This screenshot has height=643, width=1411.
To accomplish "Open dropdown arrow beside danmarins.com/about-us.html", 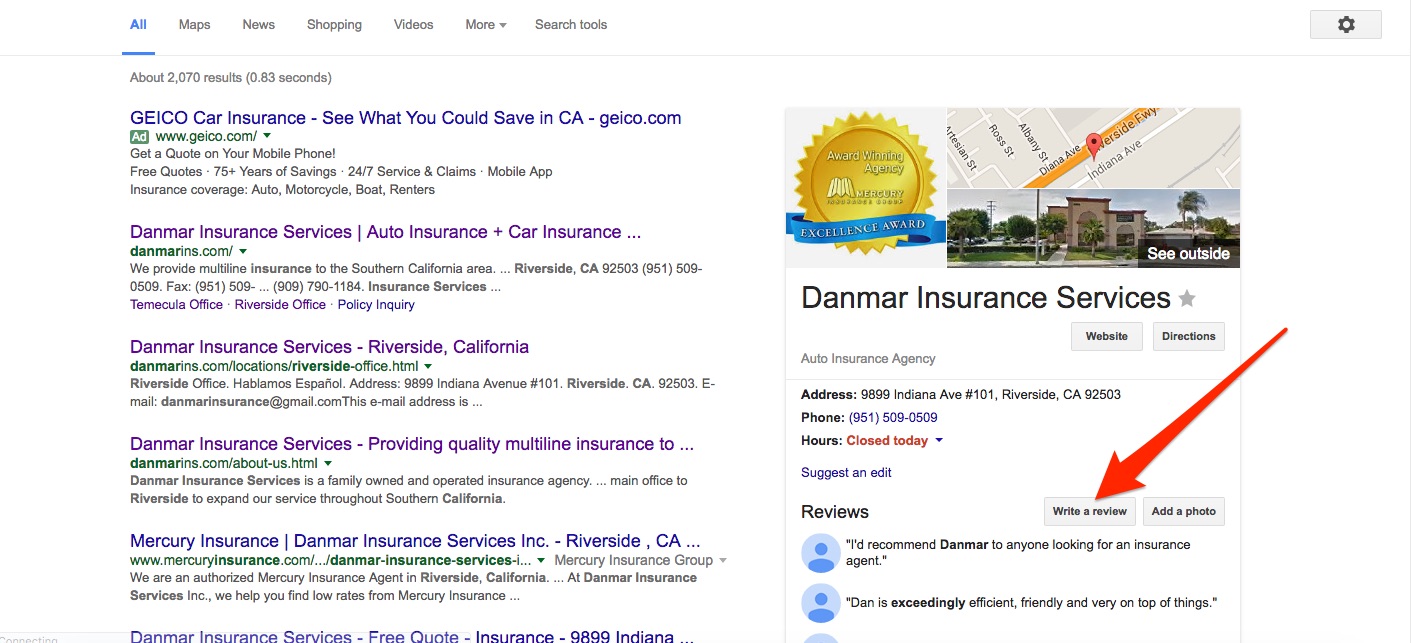I will coord(328,463).
